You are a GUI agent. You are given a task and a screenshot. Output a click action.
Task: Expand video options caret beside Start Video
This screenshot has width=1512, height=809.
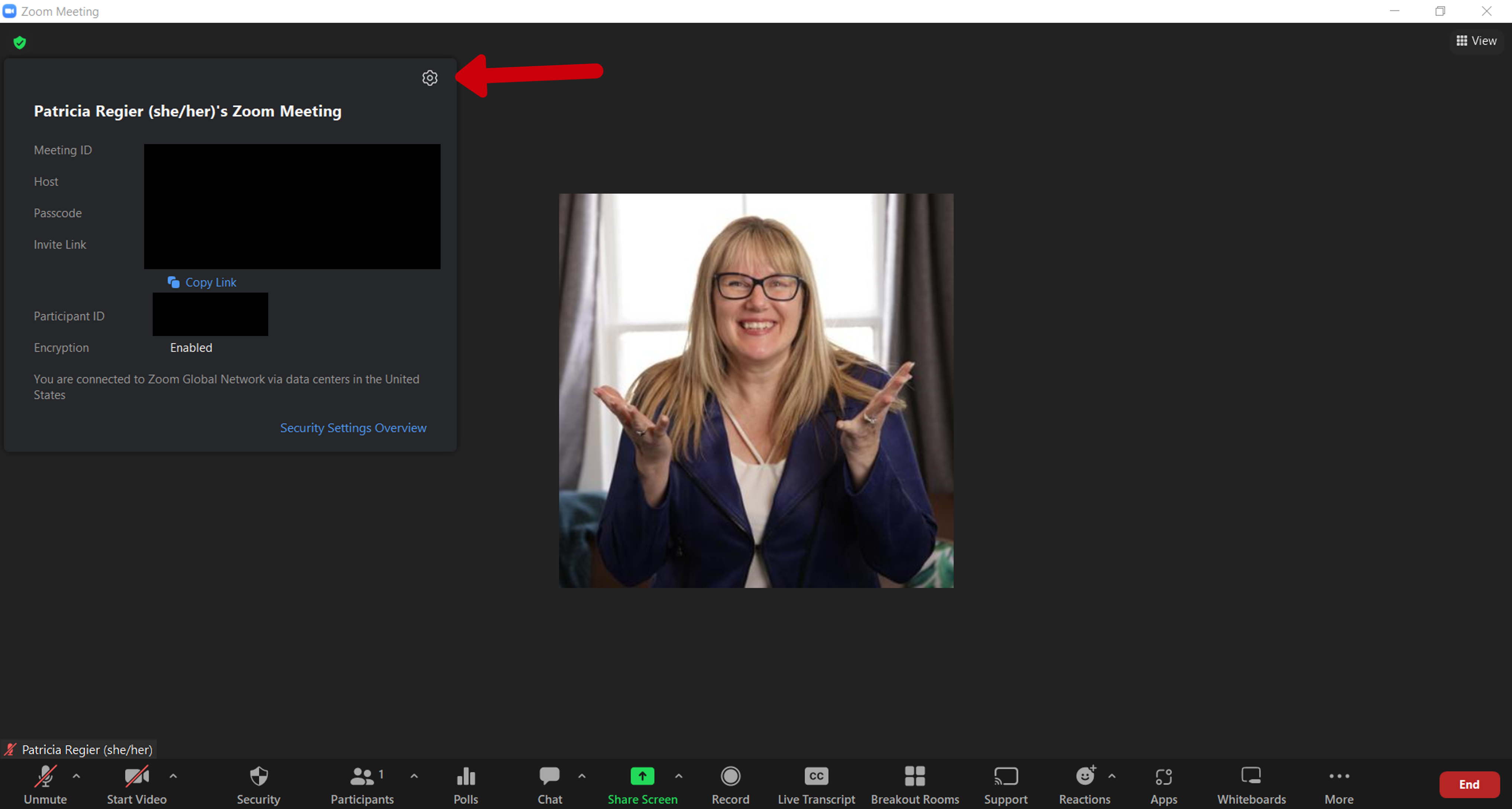[x=173, y=776]
